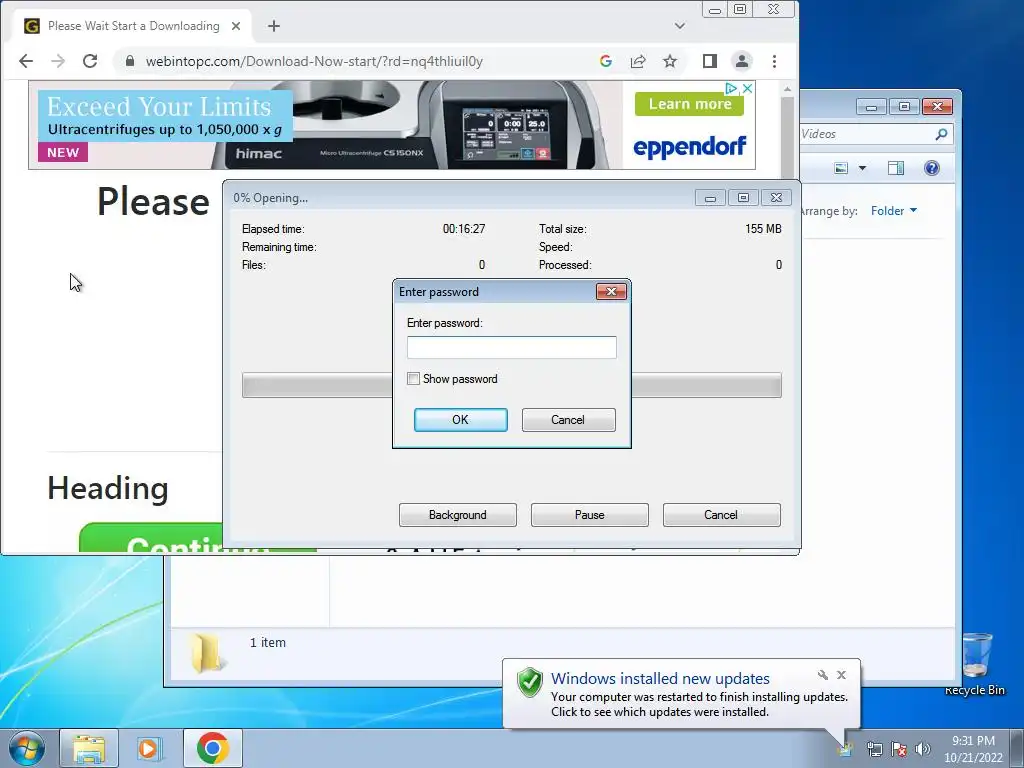The width and height of the screenshot is (1024, 768).
Task: Click the Explorer change view icon
Action: [841, 168]
